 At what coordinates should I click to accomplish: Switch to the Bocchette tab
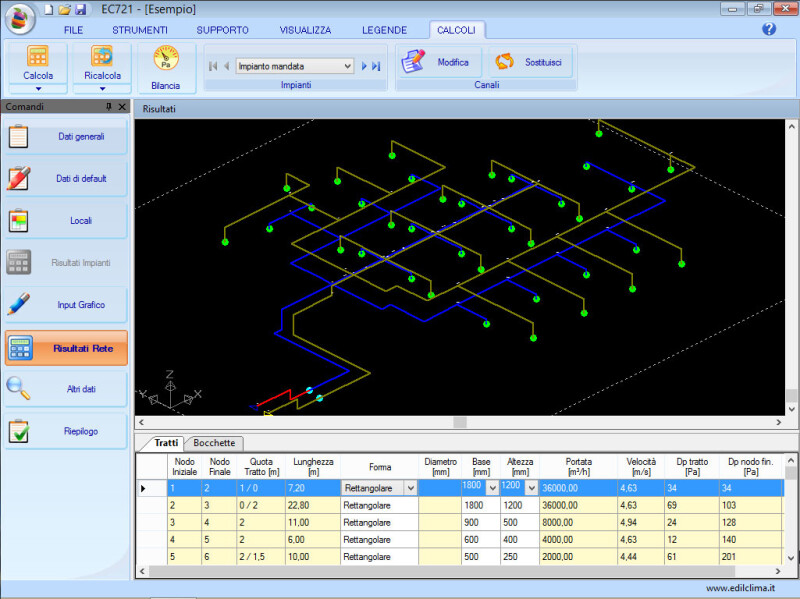214,443
